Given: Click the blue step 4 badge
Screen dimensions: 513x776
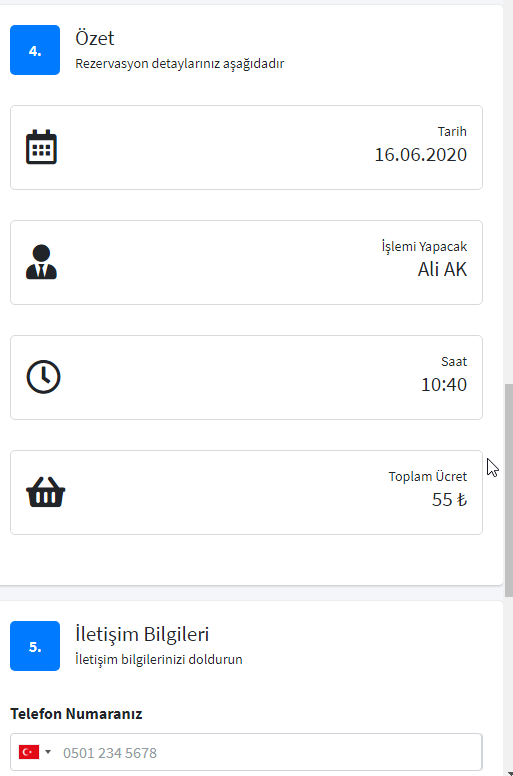Looking at the screenshot, I should [35, 50].
